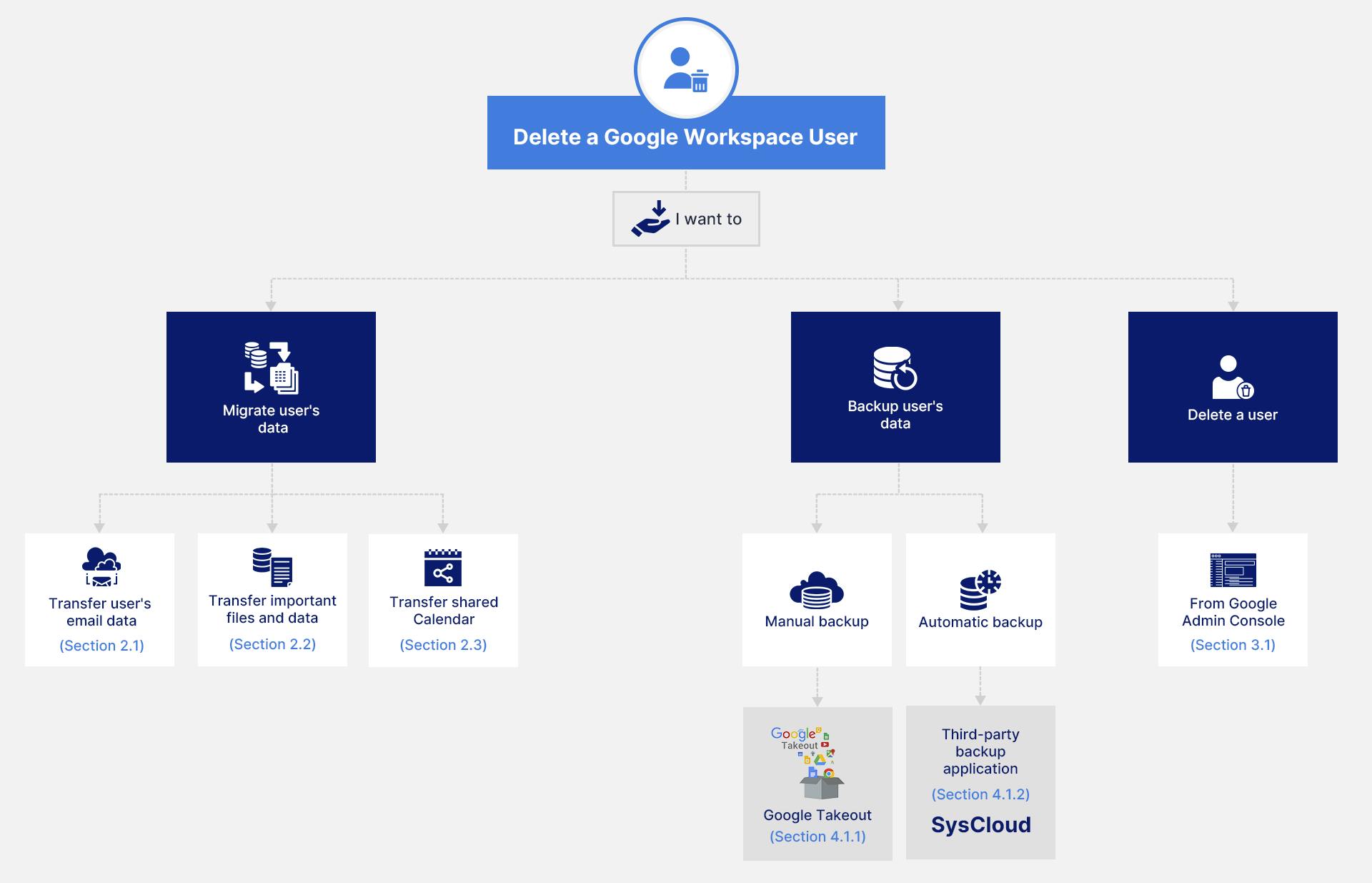Open the Section 4.1.1 link
This screenshot has width=1372, height=883.
(x=817, y=837)
